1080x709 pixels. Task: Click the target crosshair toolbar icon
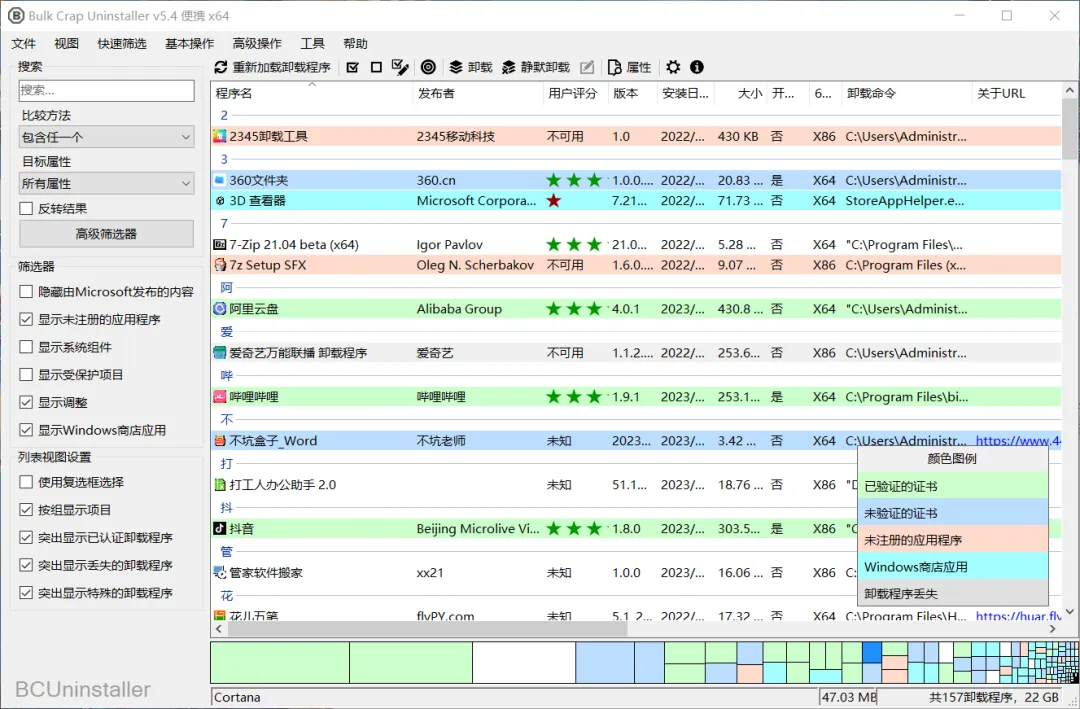[x=428, y=67]
